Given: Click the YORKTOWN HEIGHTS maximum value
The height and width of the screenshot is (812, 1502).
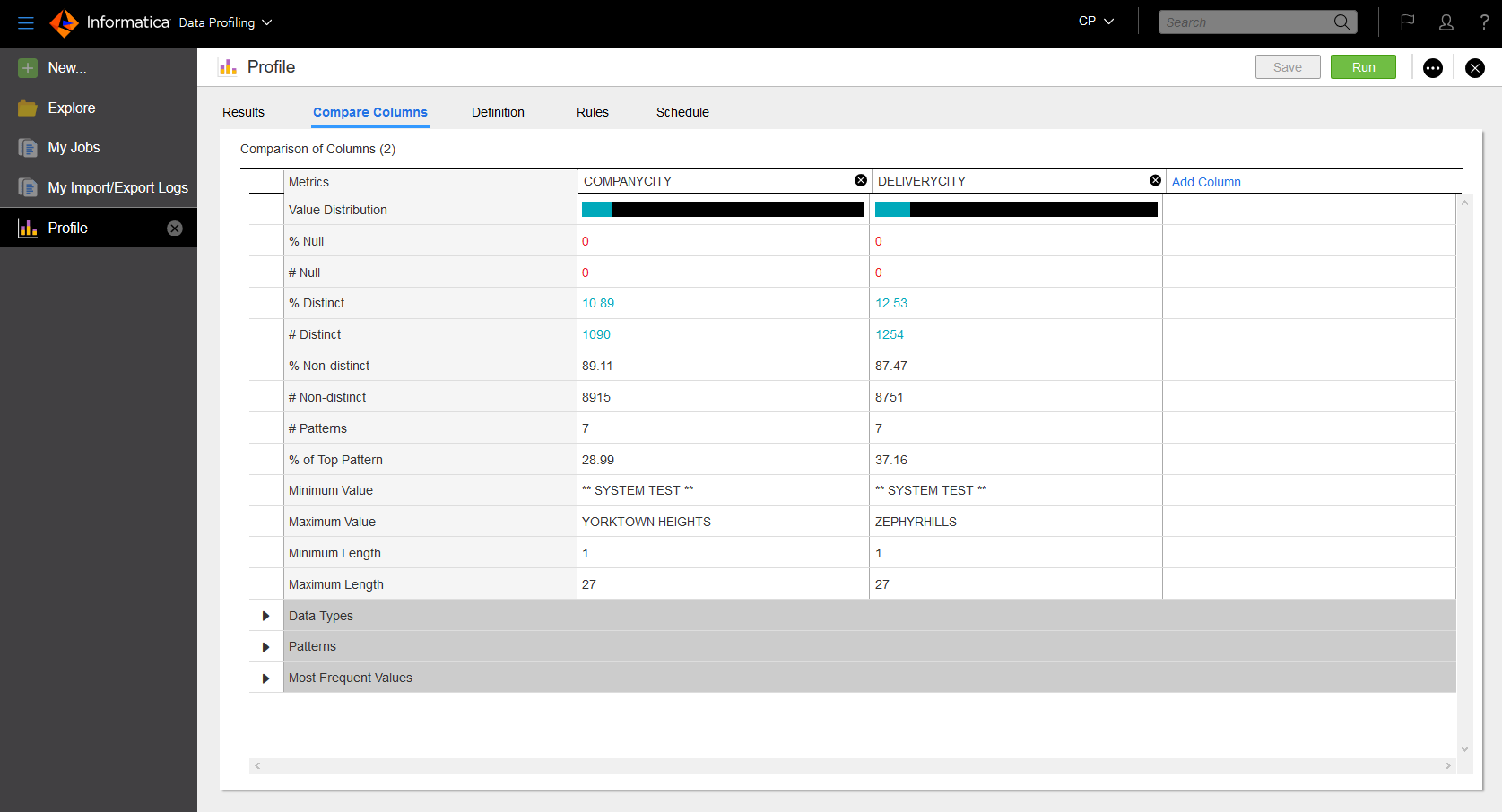Looking at the screenshot, I should pos(647,522).
